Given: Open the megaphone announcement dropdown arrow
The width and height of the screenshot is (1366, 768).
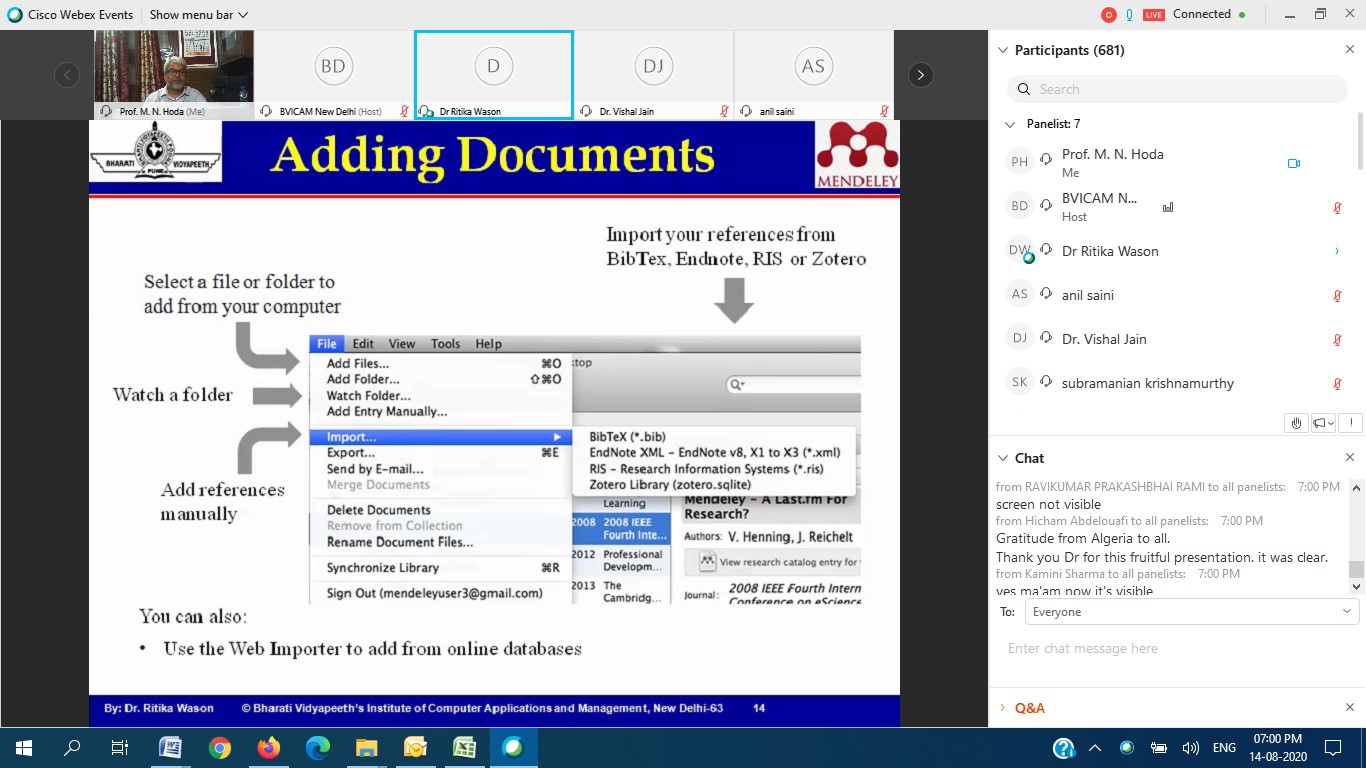Looking at the screenshot, I should [x=1330, y=422].
